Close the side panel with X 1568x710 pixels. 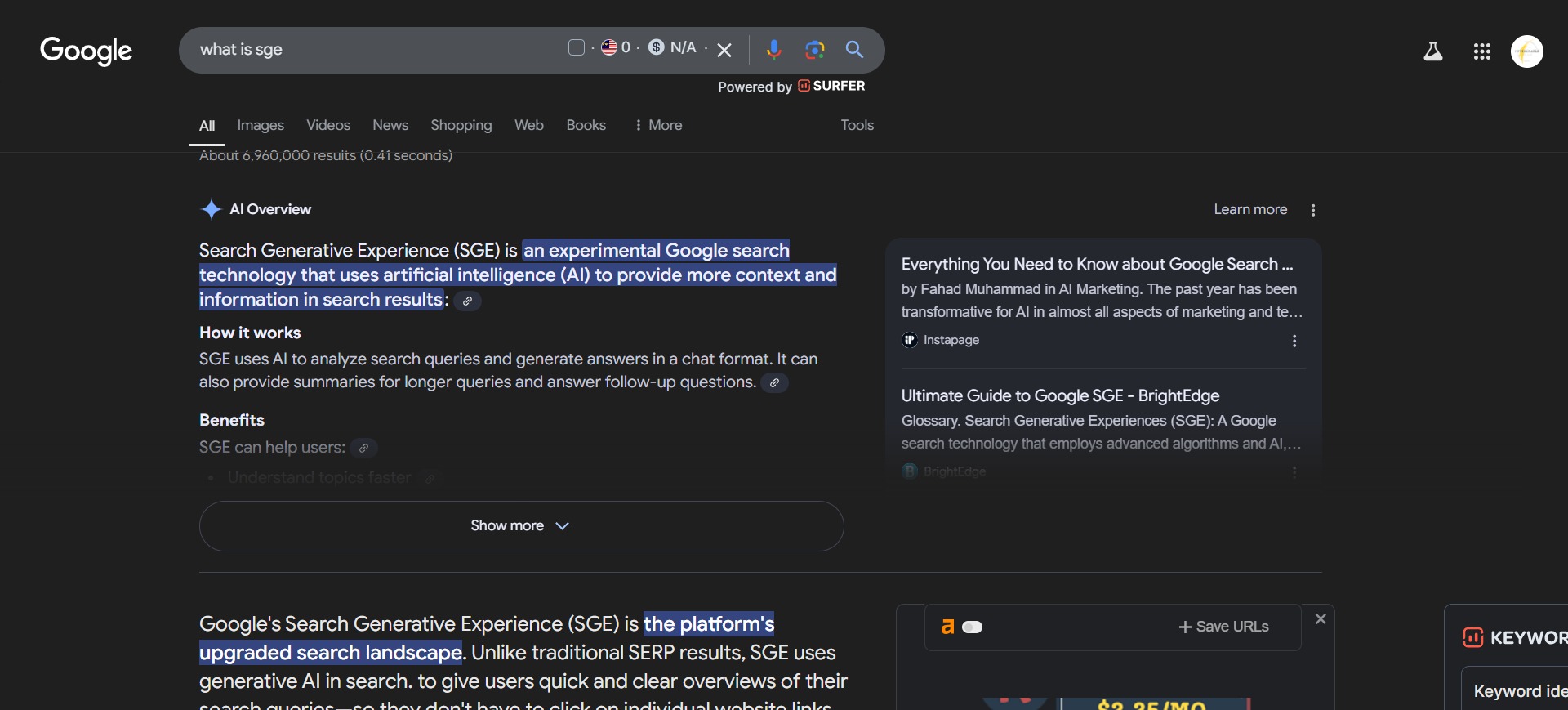1321,619
